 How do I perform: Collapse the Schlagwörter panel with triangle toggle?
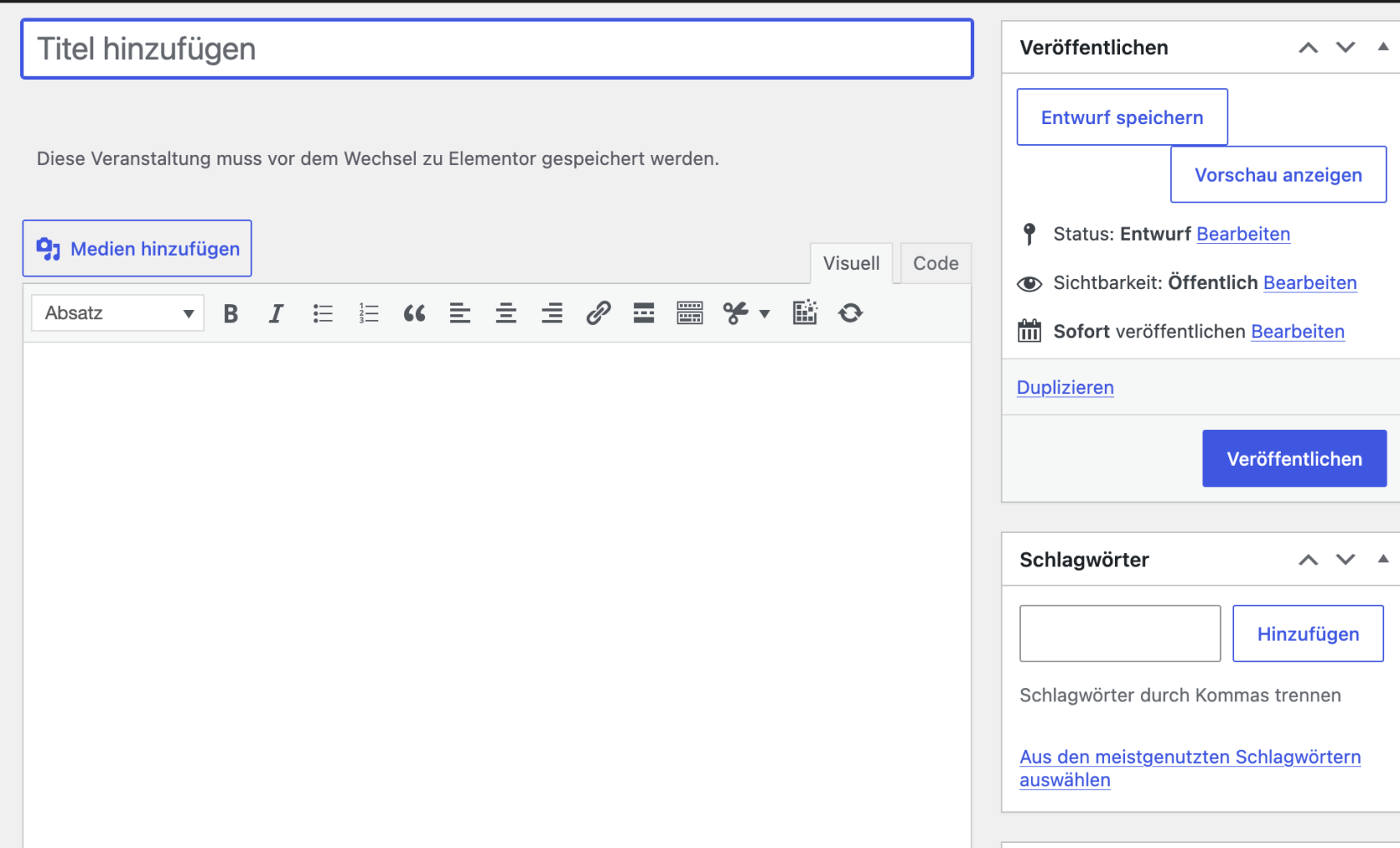(x=1383, y=559)
